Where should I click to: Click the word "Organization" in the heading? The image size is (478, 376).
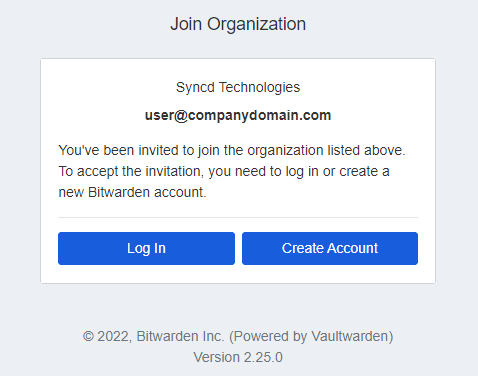pos(257,24)
